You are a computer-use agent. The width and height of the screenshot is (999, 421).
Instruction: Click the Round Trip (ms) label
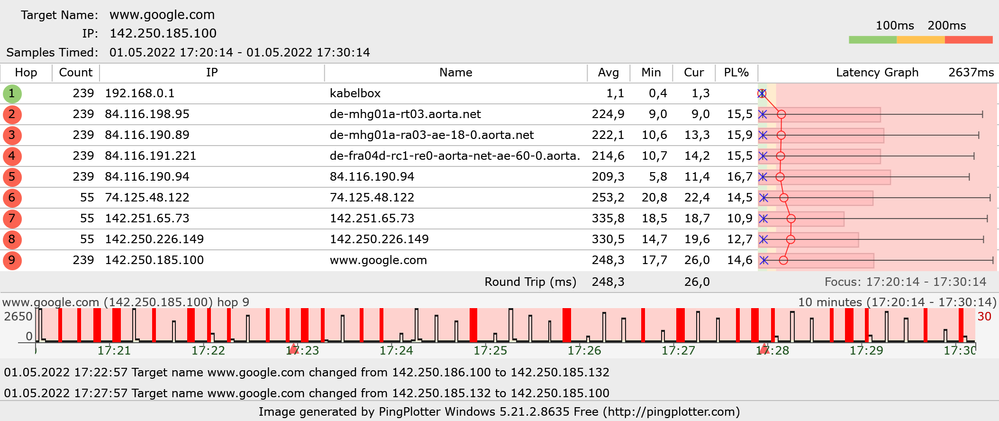[x=530, y=282]
